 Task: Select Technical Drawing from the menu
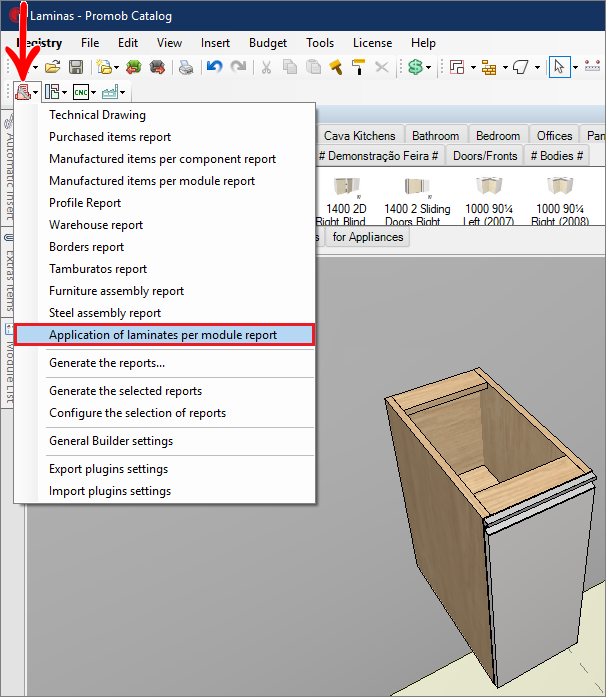[97, 115]
